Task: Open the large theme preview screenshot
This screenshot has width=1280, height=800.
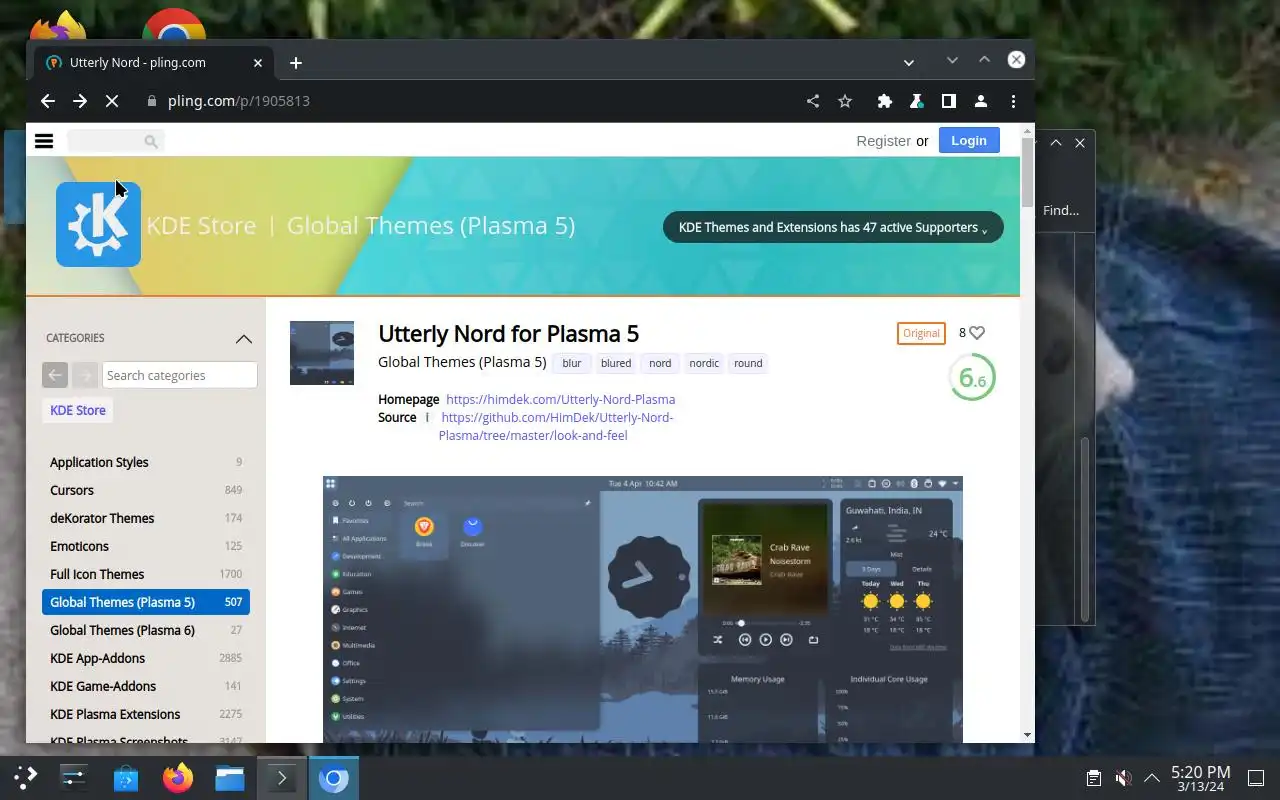Action: click(x=643, y=609)
